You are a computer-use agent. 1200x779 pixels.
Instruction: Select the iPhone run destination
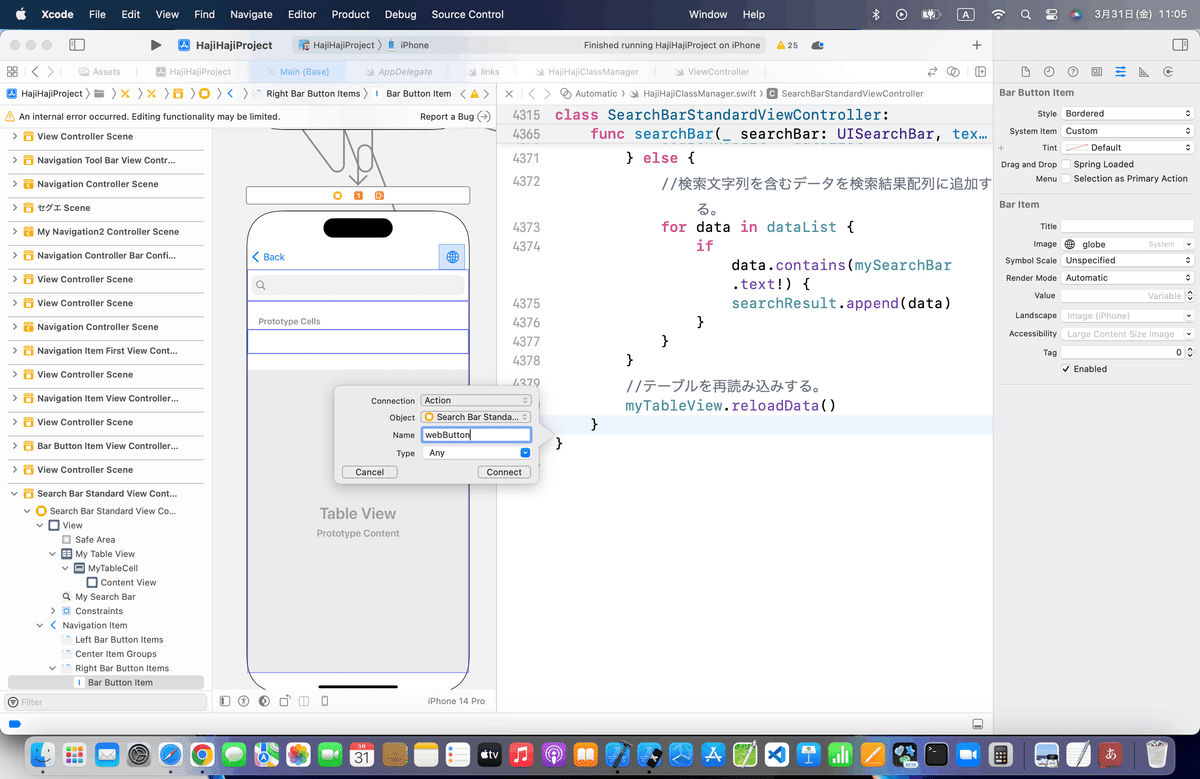point(408,45)
